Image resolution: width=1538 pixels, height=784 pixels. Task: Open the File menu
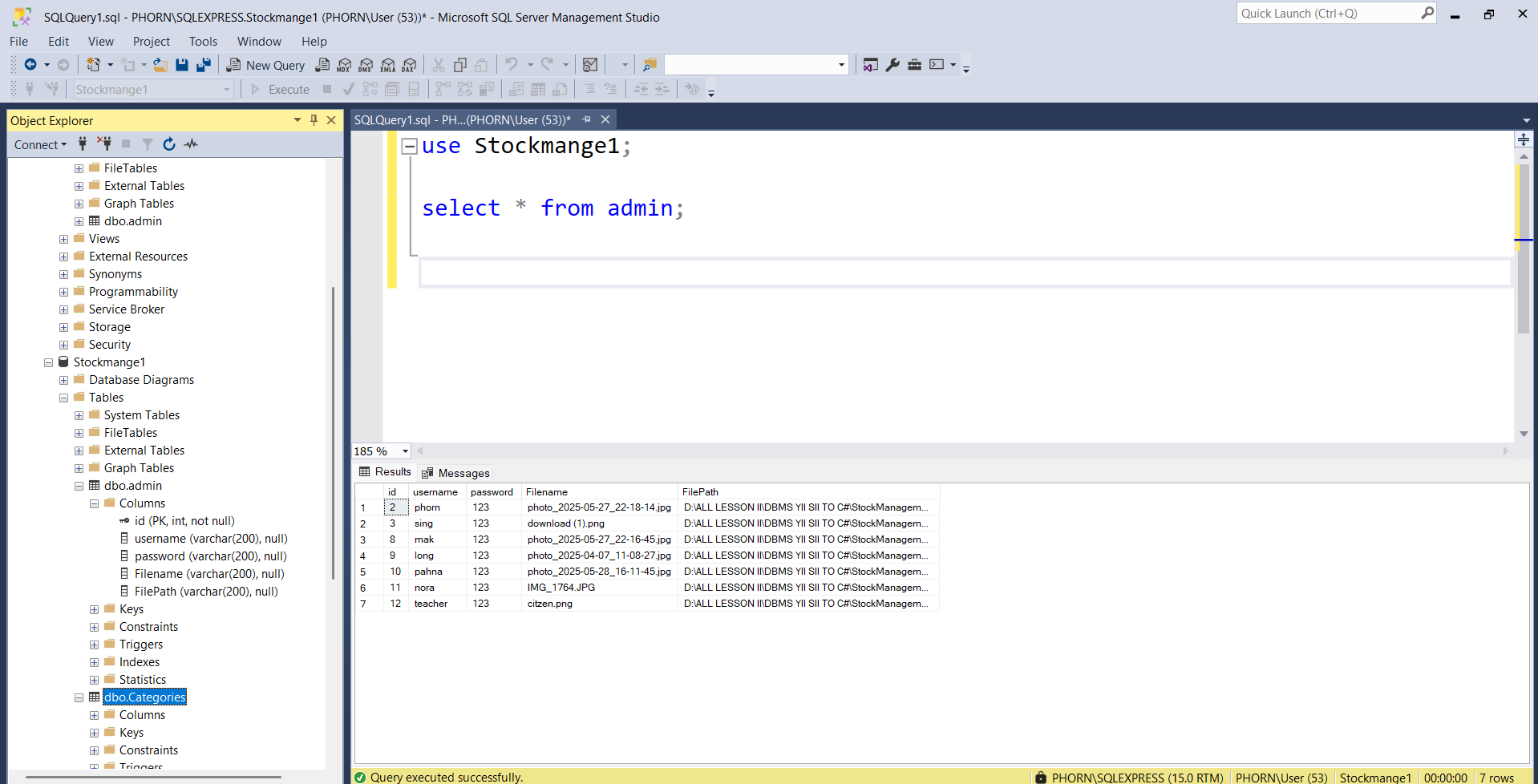tap(19, 42)
